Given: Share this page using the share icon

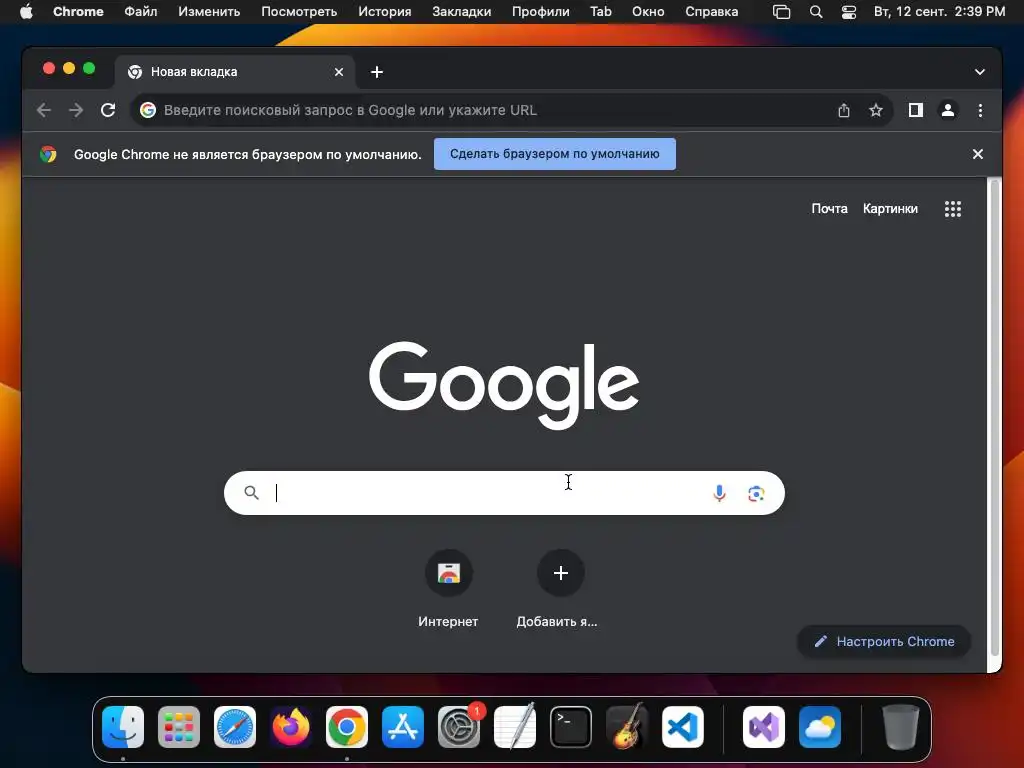Looking at the screenshot, I should 844,110.
